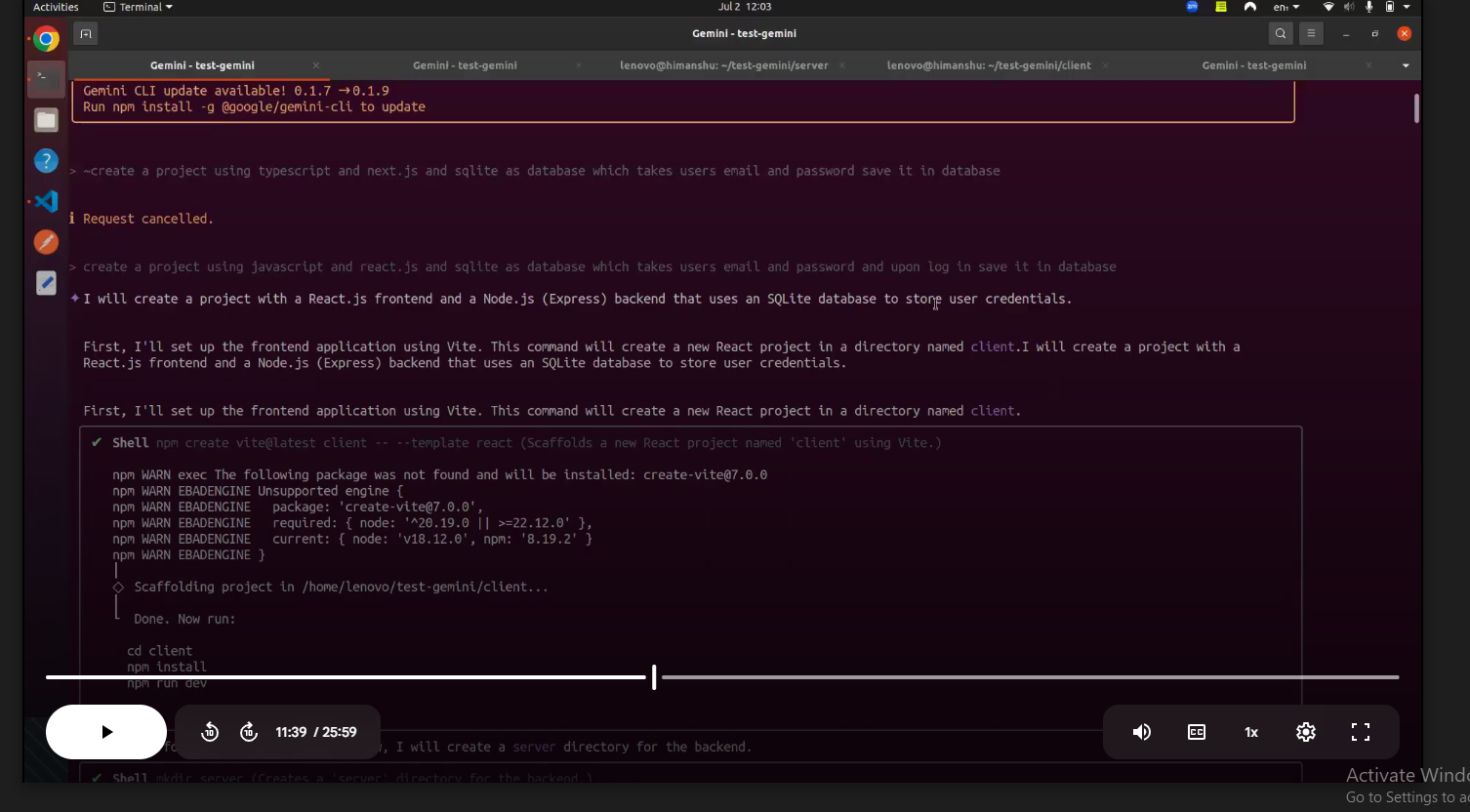The width and height of the screenshot is (1470, 812).
Task: Rewind the video 10 seconds
Action: point(210,732)
